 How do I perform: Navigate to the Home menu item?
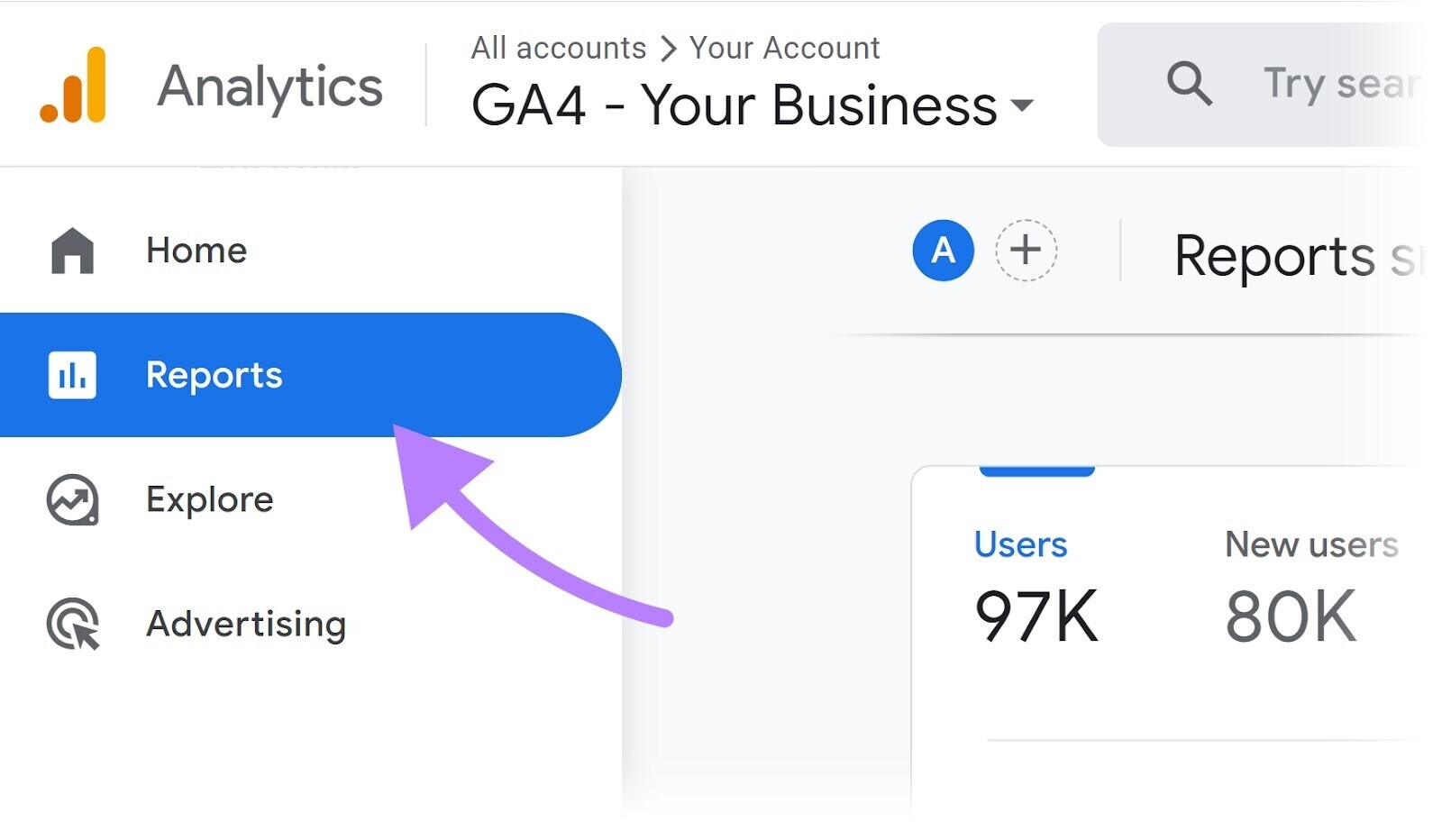coord(196,251)
